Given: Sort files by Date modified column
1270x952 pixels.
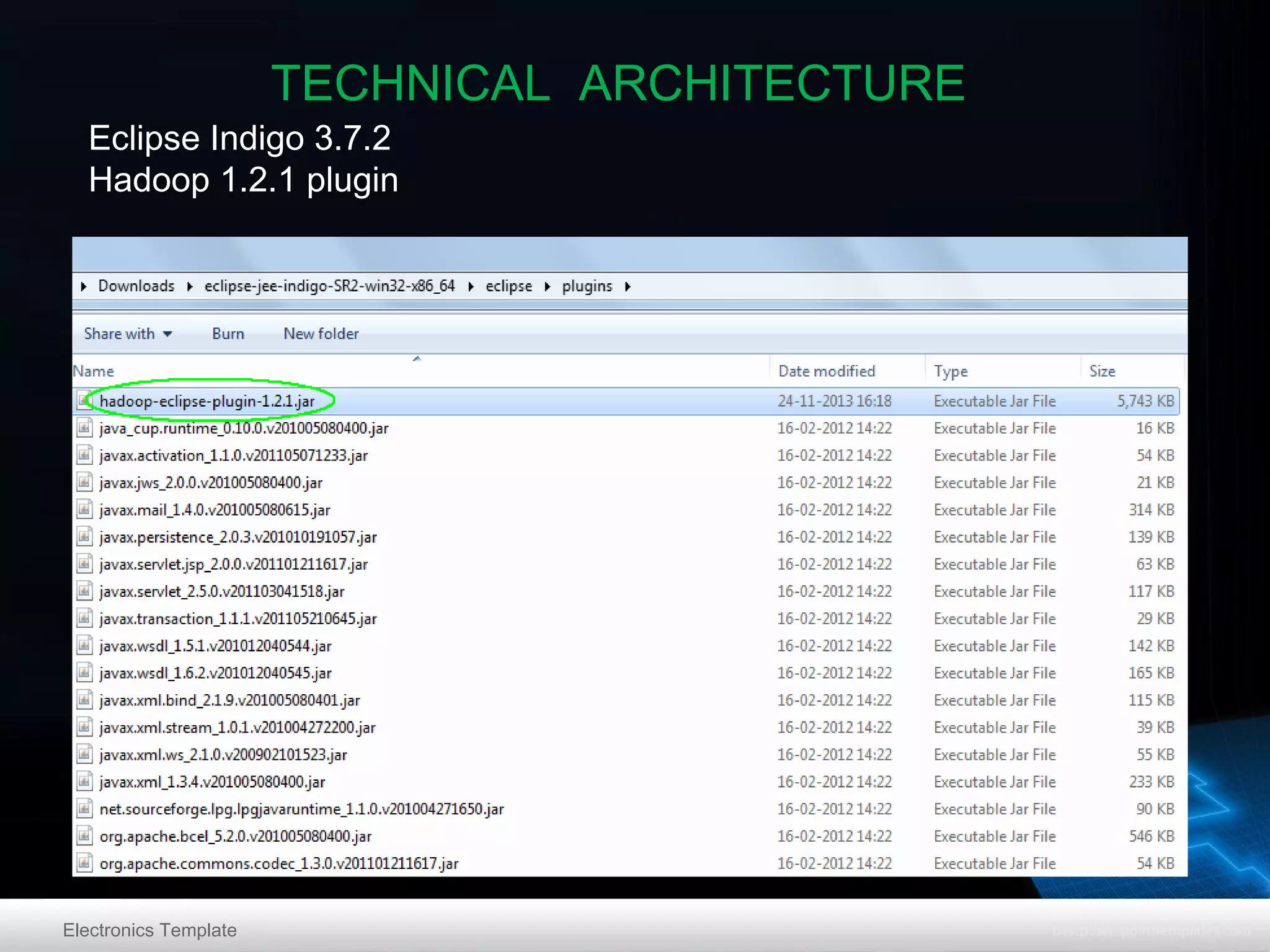Looking at the screenshot, I should pyautogui.click(x=848, y=371).
